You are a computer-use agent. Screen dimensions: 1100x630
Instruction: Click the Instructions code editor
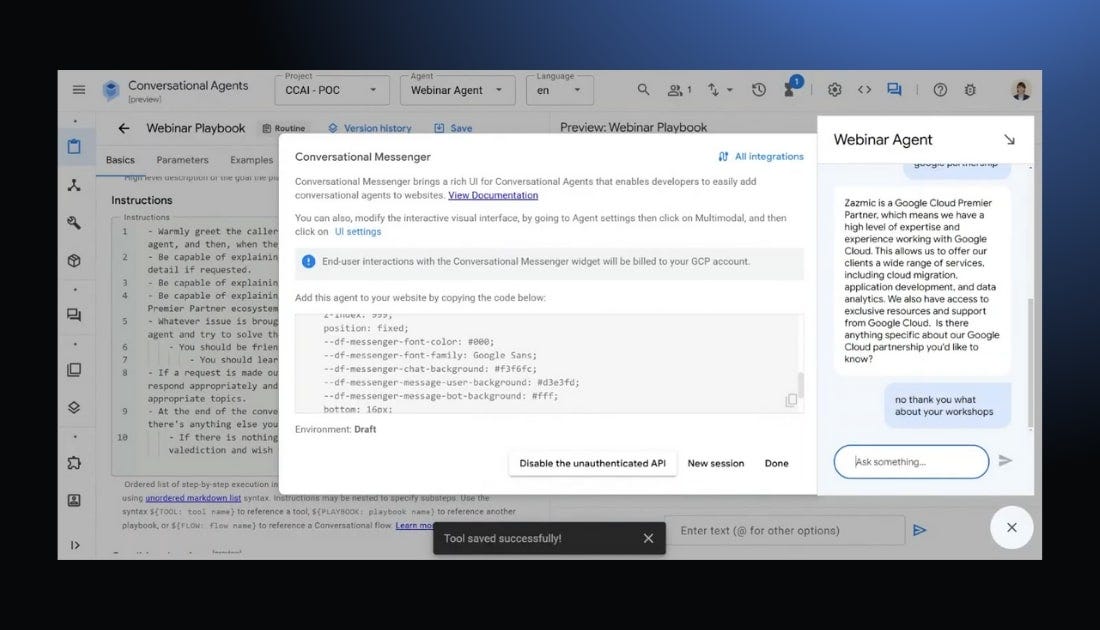pyautogui.click(x=196, y=344)
